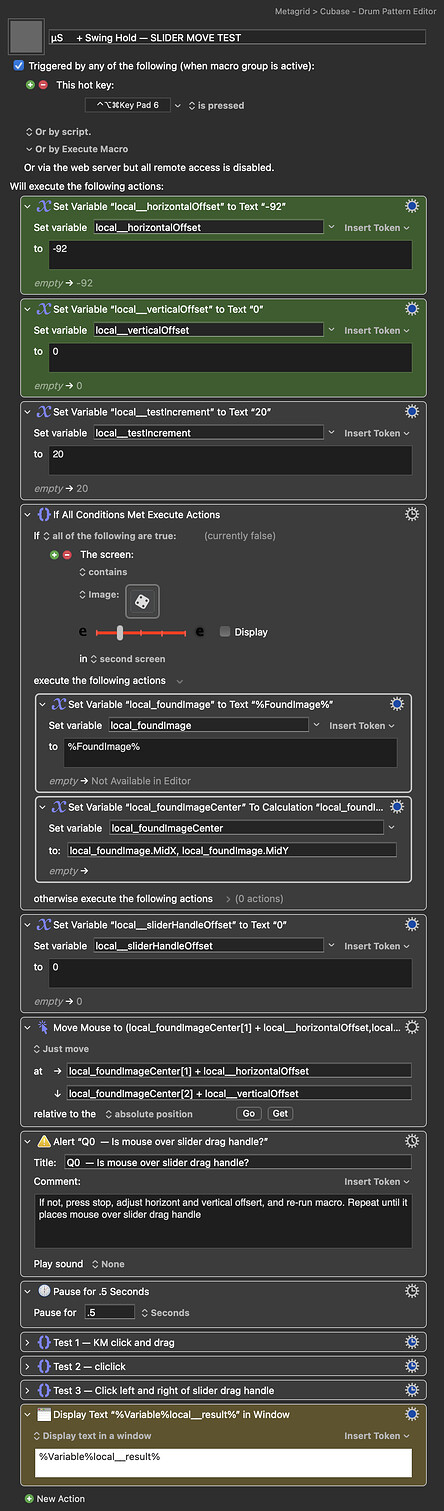Open gear menu of If All Conditions action
The width and height of the screenshot is (444, 1511).
pos(411,514)
